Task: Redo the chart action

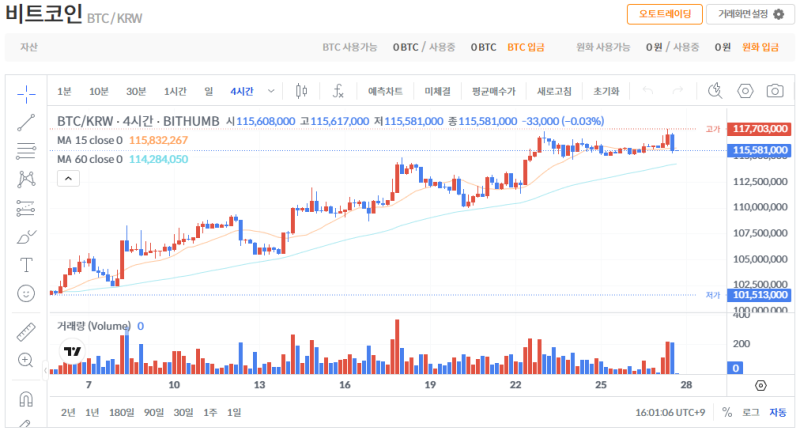Action: (678, 91)
